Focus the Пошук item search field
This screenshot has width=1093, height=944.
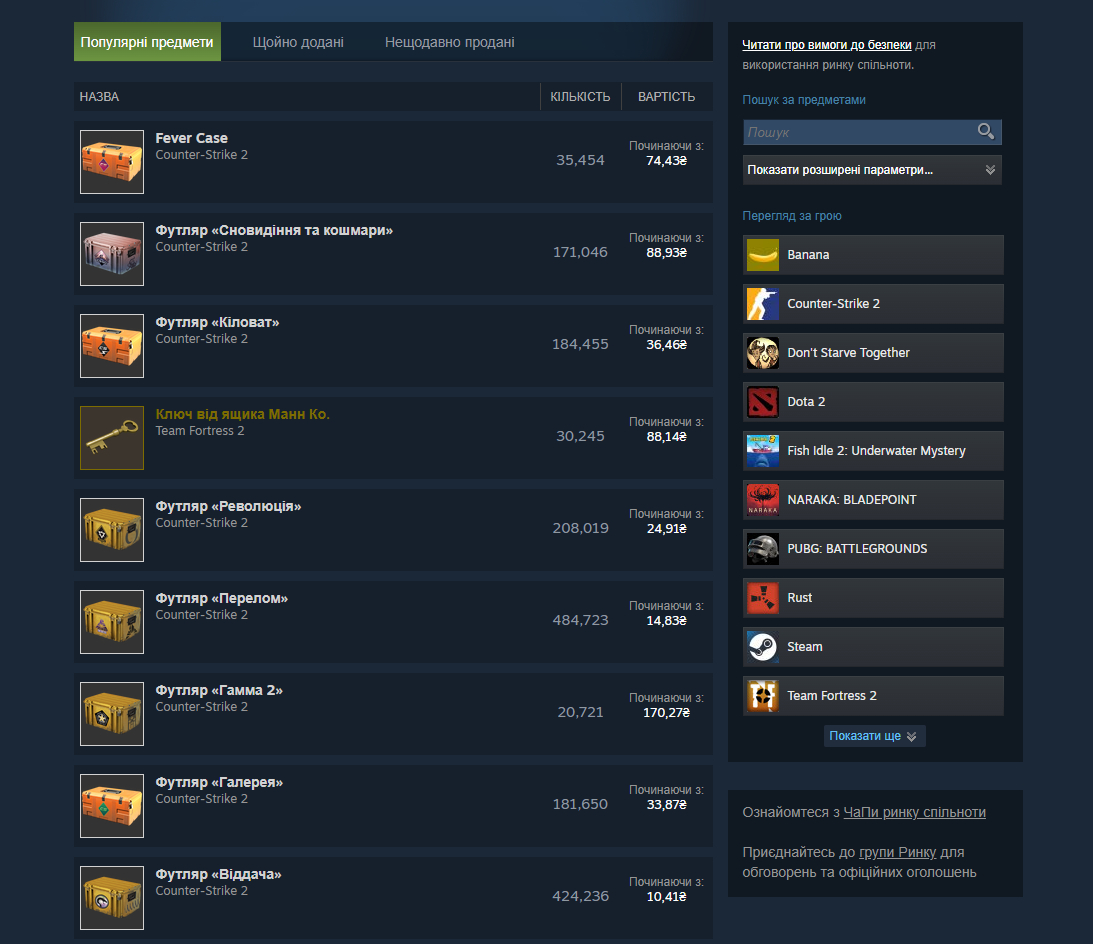pyautogui.click(x=860, y=132)
